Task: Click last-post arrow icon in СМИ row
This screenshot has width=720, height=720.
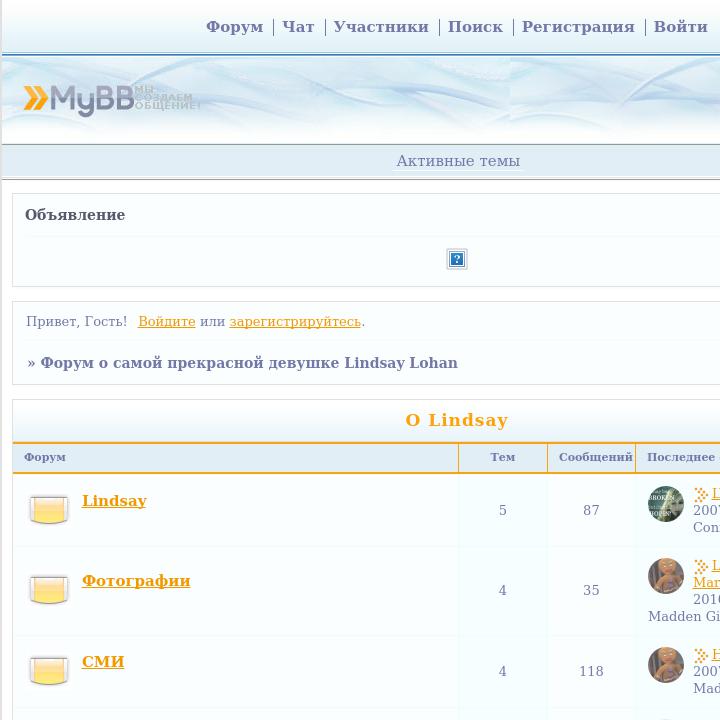Action: point(701,655)
